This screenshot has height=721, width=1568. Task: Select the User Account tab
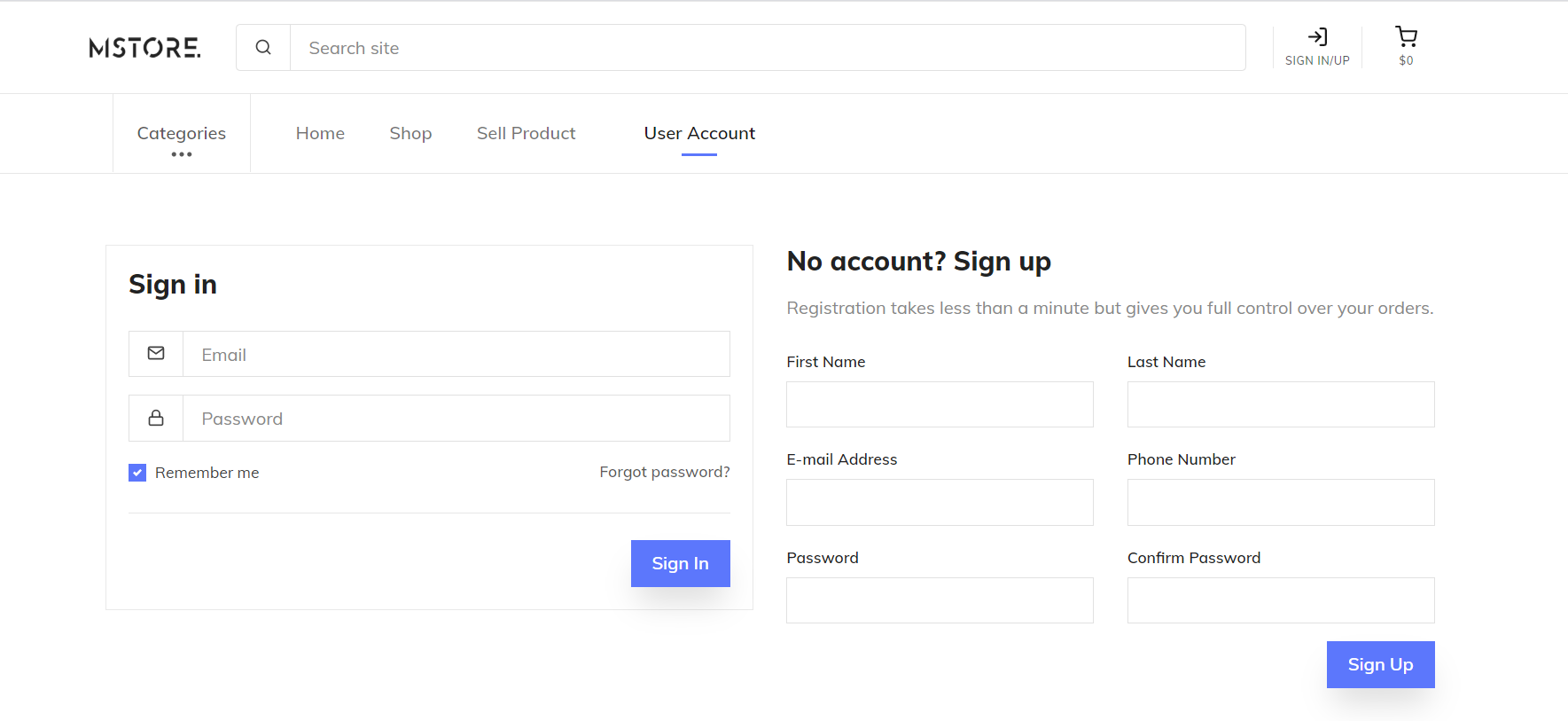click(699, 133)
